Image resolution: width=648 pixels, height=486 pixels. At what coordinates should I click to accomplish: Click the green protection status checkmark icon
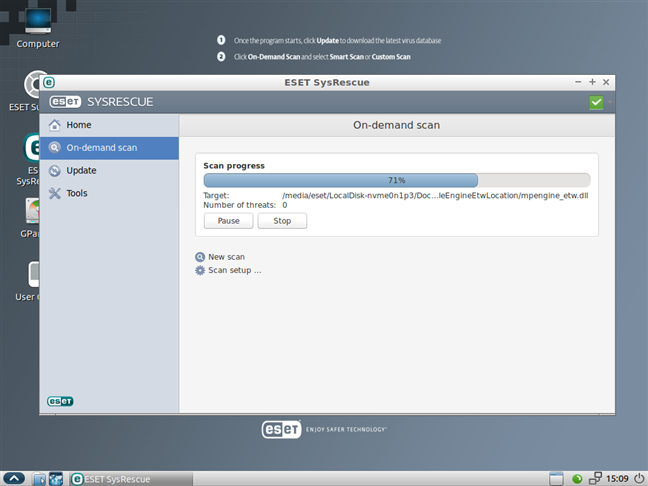point(596,102)
